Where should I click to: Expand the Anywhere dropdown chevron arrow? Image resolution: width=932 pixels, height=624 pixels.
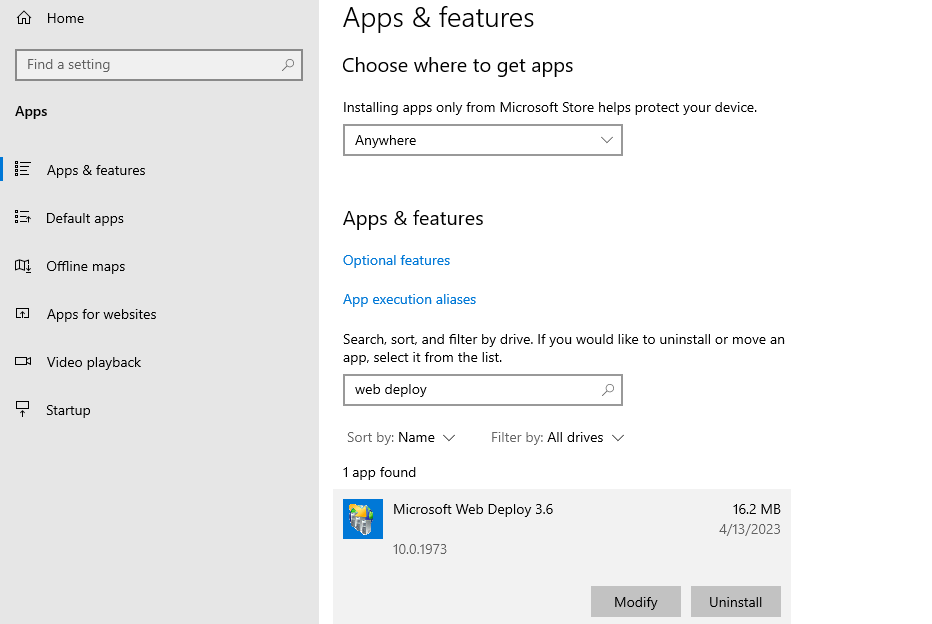point(606,140)
